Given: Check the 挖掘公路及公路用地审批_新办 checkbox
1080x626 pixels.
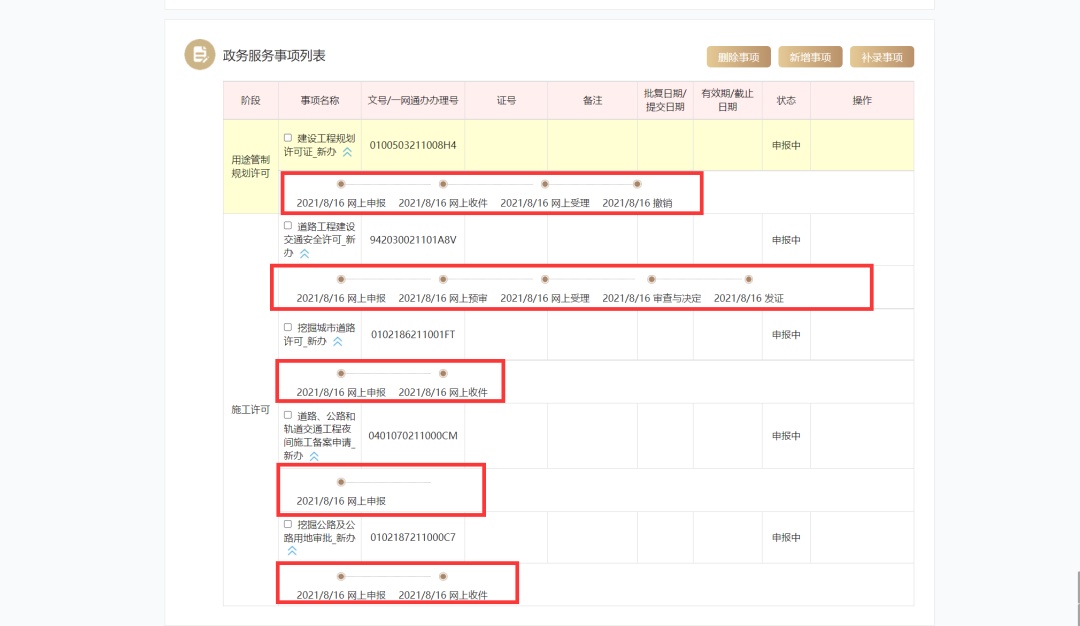Looking at the screenshot, I should click(x=288, y=523).
